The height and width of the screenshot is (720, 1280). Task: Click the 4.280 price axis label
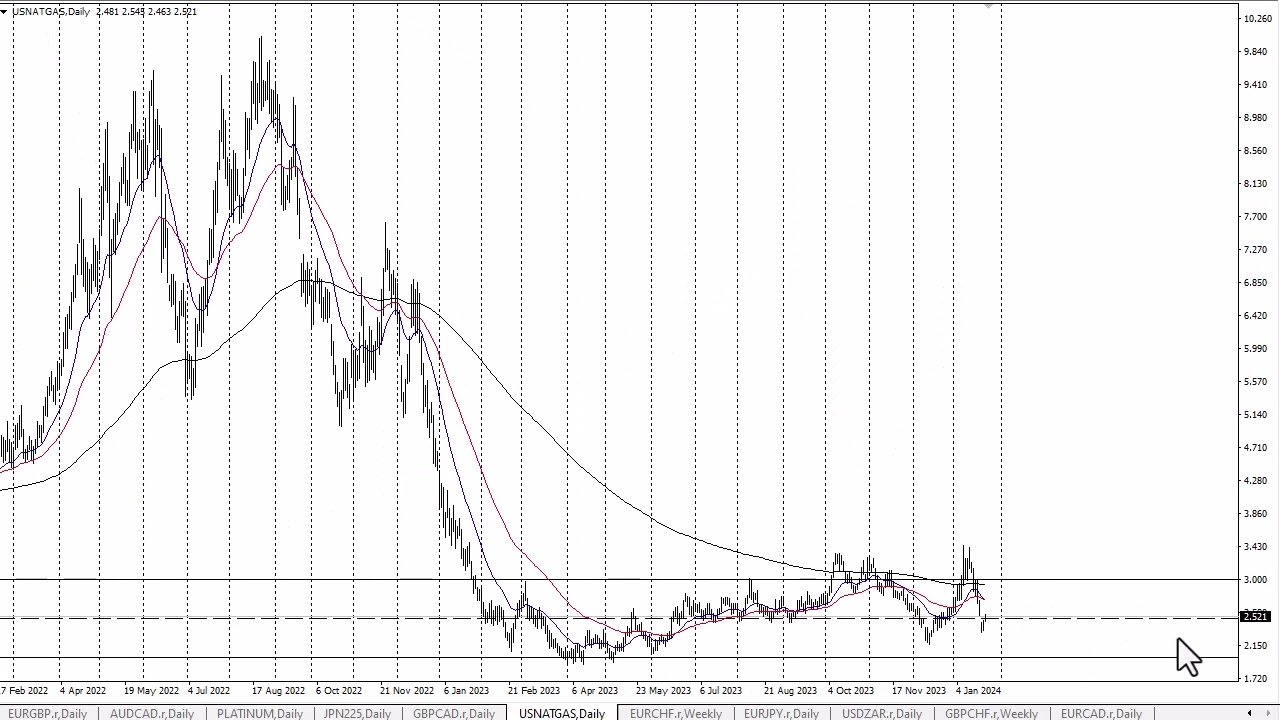point(1255,481)
